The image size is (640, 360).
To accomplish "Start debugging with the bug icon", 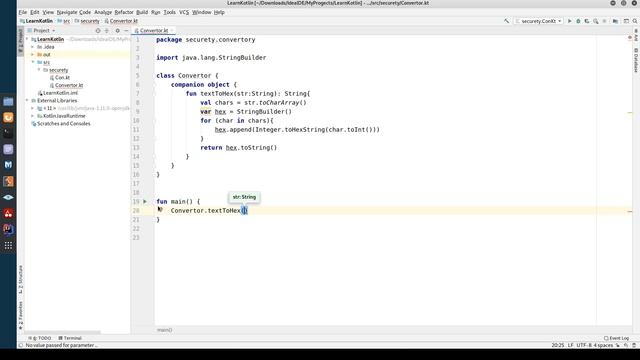I will [x=578, y=21].
